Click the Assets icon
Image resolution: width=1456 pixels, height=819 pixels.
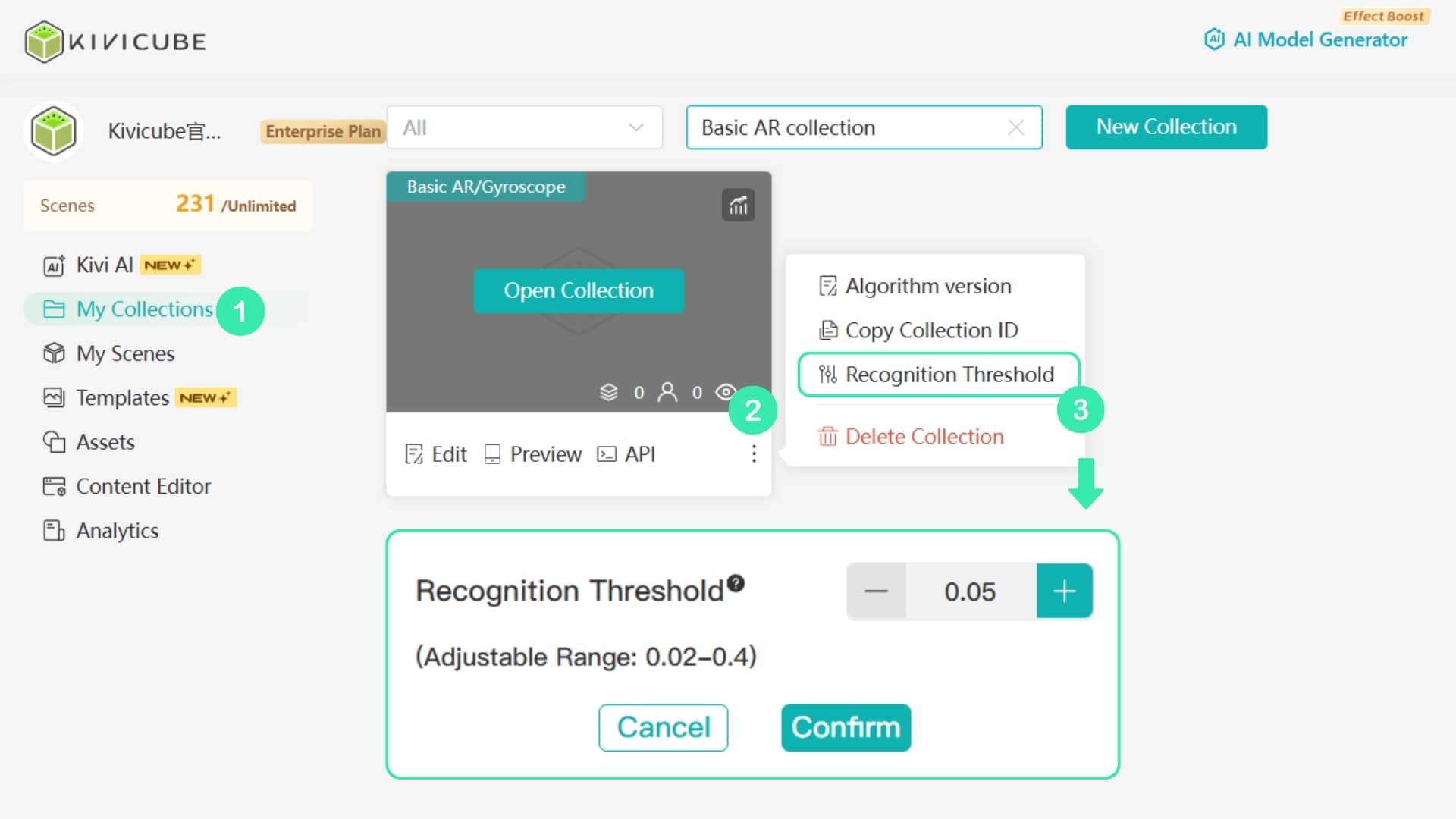point(54,442)
